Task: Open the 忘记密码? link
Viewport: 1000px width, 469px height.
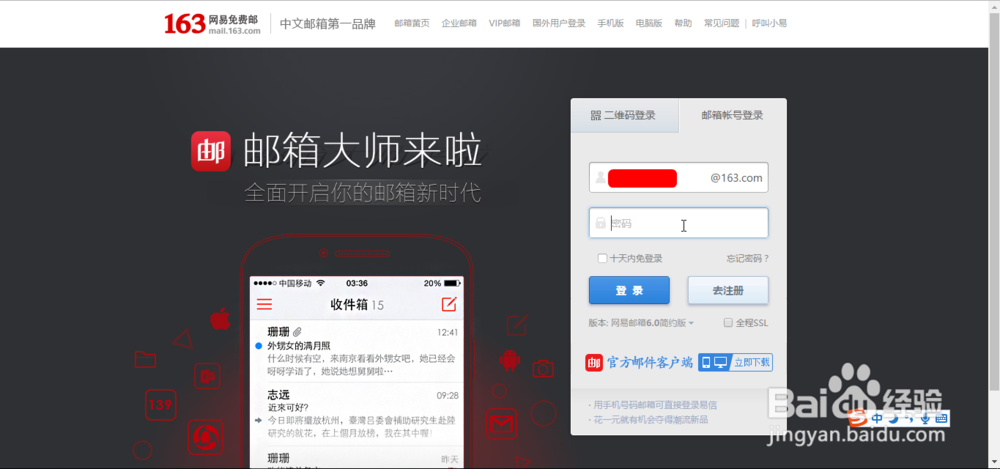Action: [747, 258]
